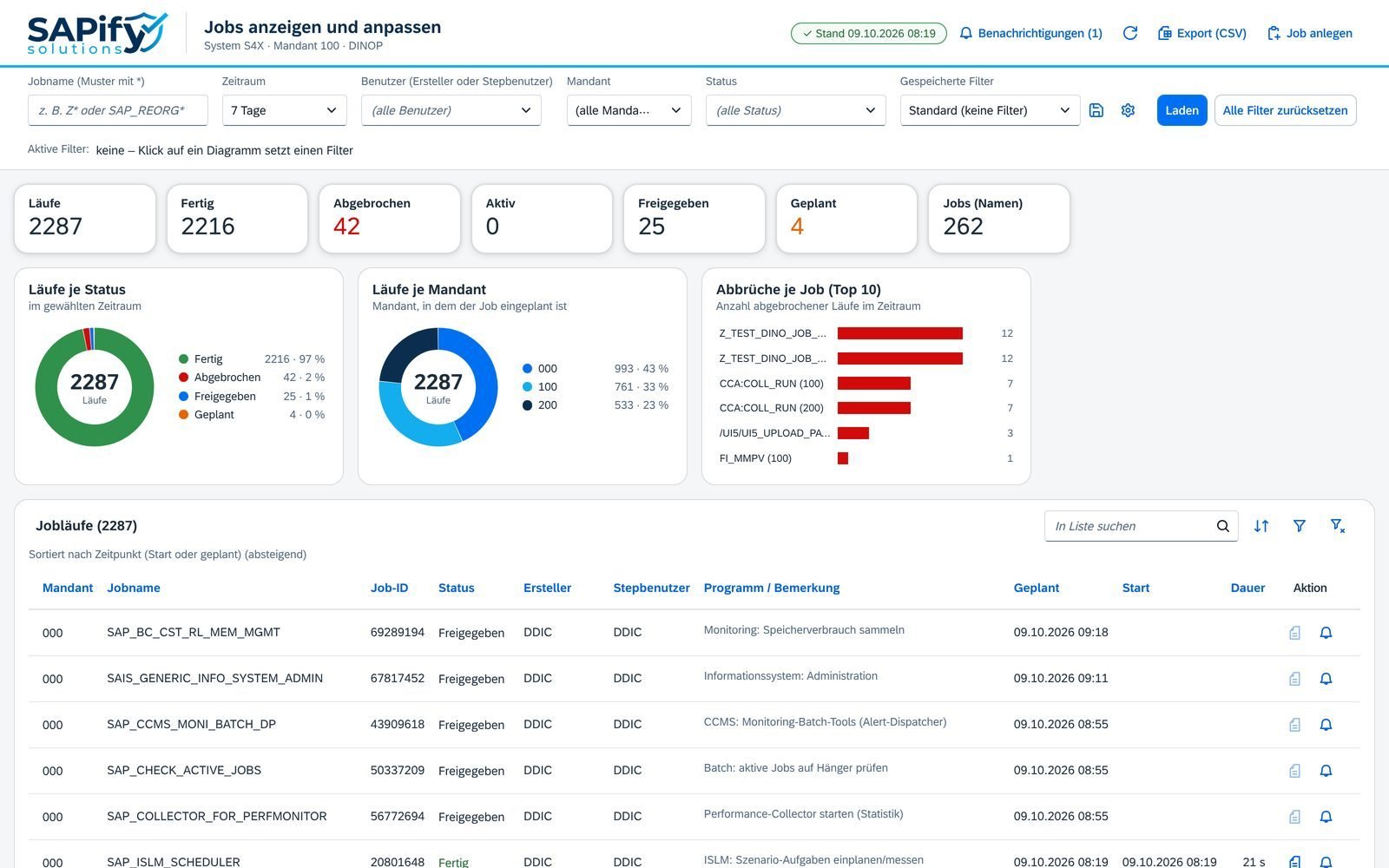Click the Jobname pattern input field
The height and width of the screenshot is (868, 1389).
[118, 110]
